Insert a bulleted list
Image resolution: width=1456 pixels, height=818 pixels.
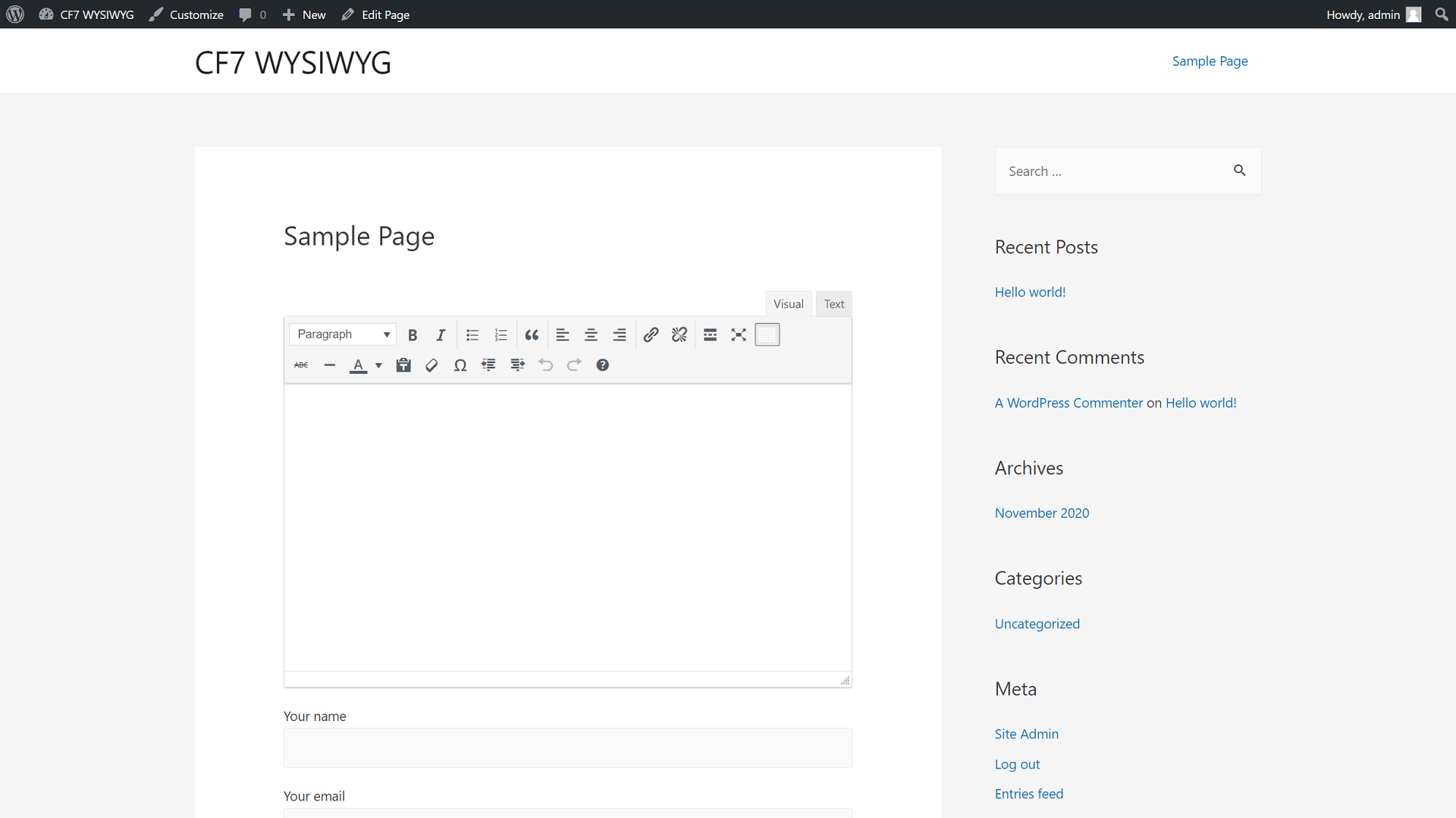click(x=472, y=334)
